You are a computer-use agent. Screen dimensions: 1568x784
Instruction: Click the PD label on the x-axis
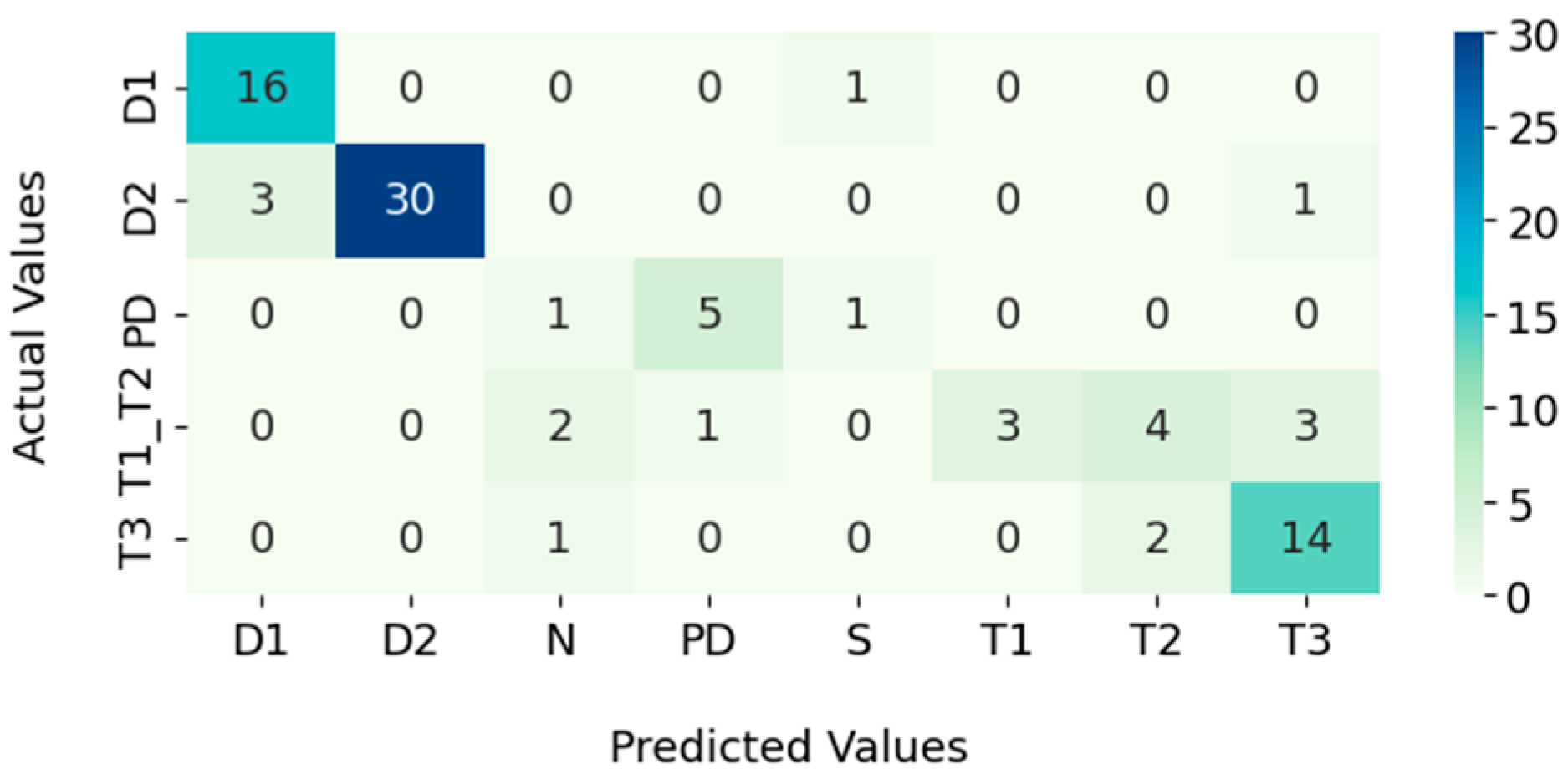(708, 640)
